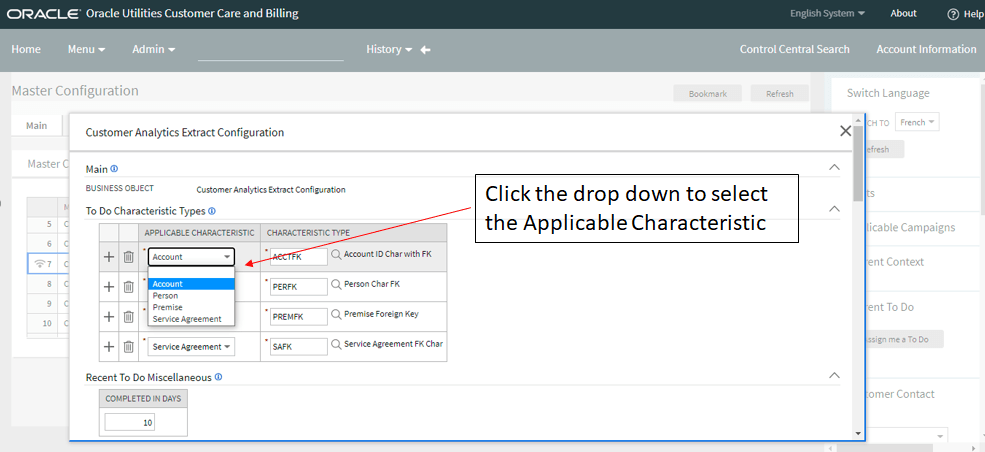Open Control Central Search
This screenshot has width=985, height=452.
tap(795, 49)
